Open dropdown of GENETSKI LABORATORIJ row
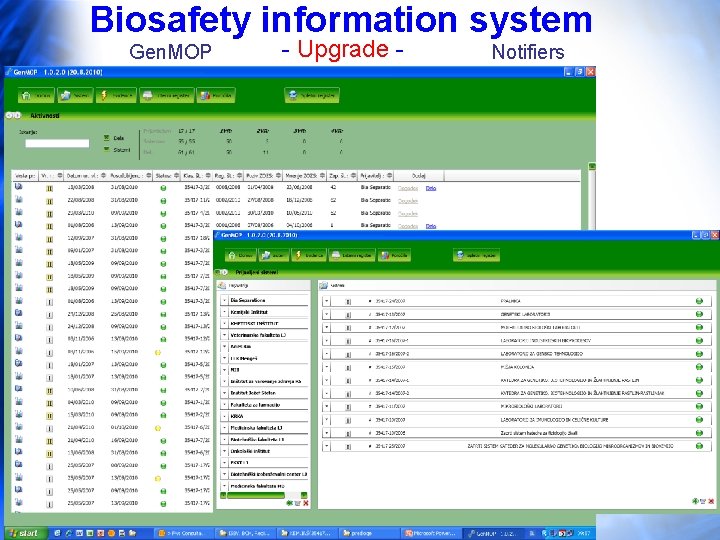Viewport: 720px width, 540px height. pyautogui.click(x=326, y=315)
